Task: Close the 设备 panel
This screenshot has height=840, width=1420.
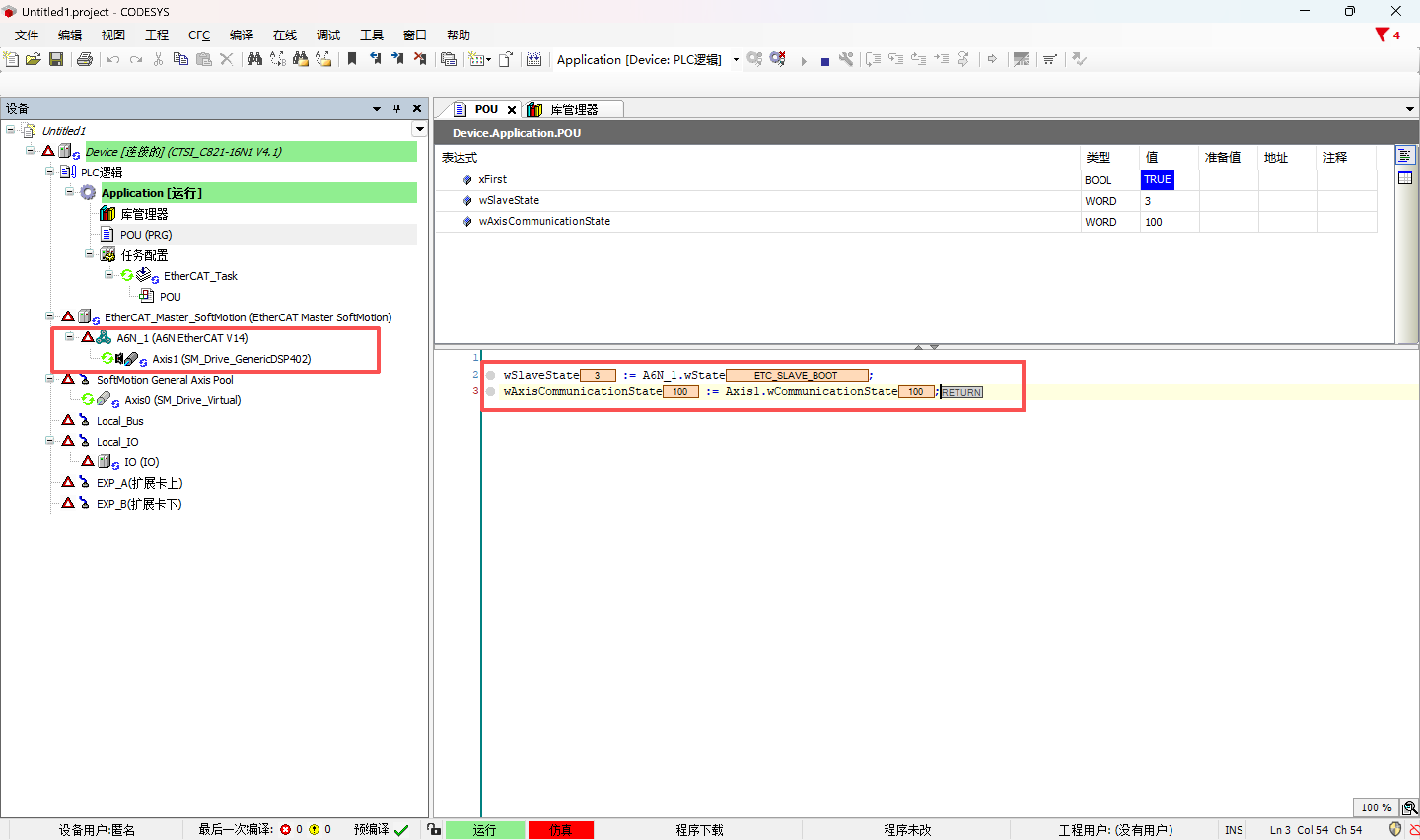Action: pos(417,108)
